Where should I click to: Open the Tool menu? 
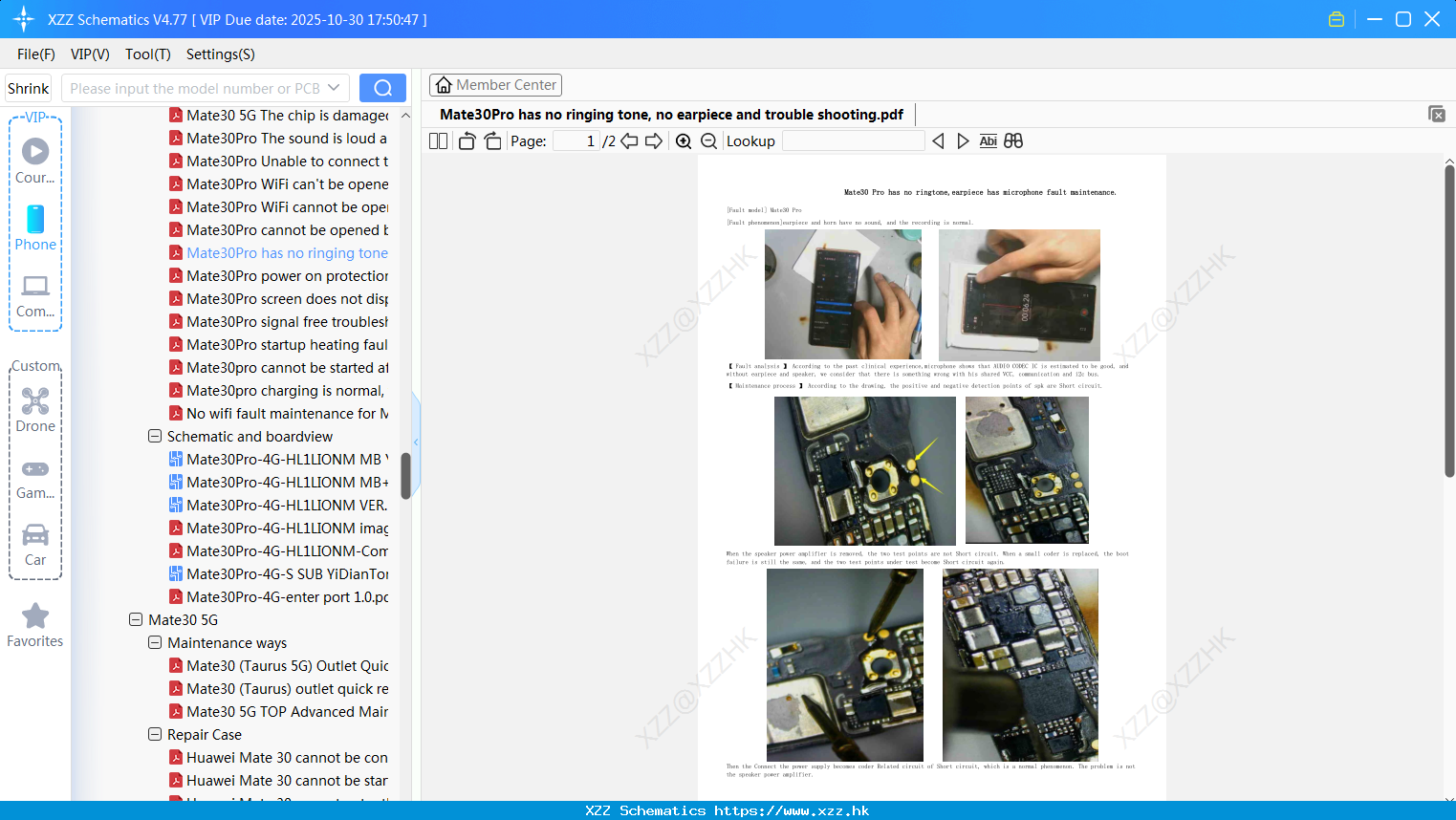pos(148,54)
